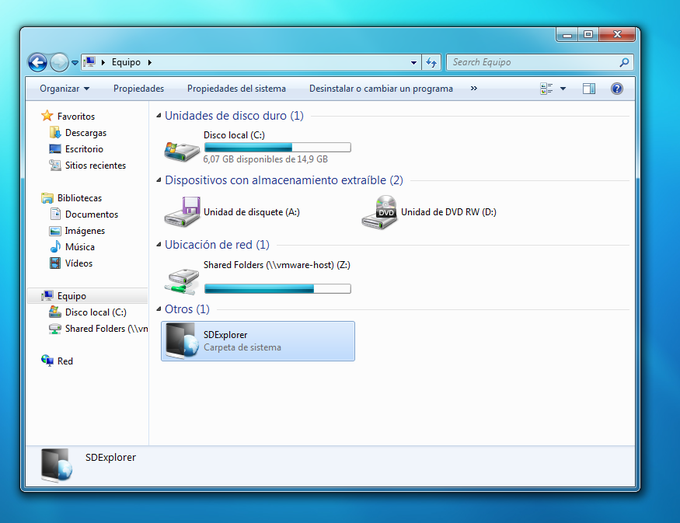
Task: Select Favoritos in the navigation pane
Action: [x=76, y=116]
